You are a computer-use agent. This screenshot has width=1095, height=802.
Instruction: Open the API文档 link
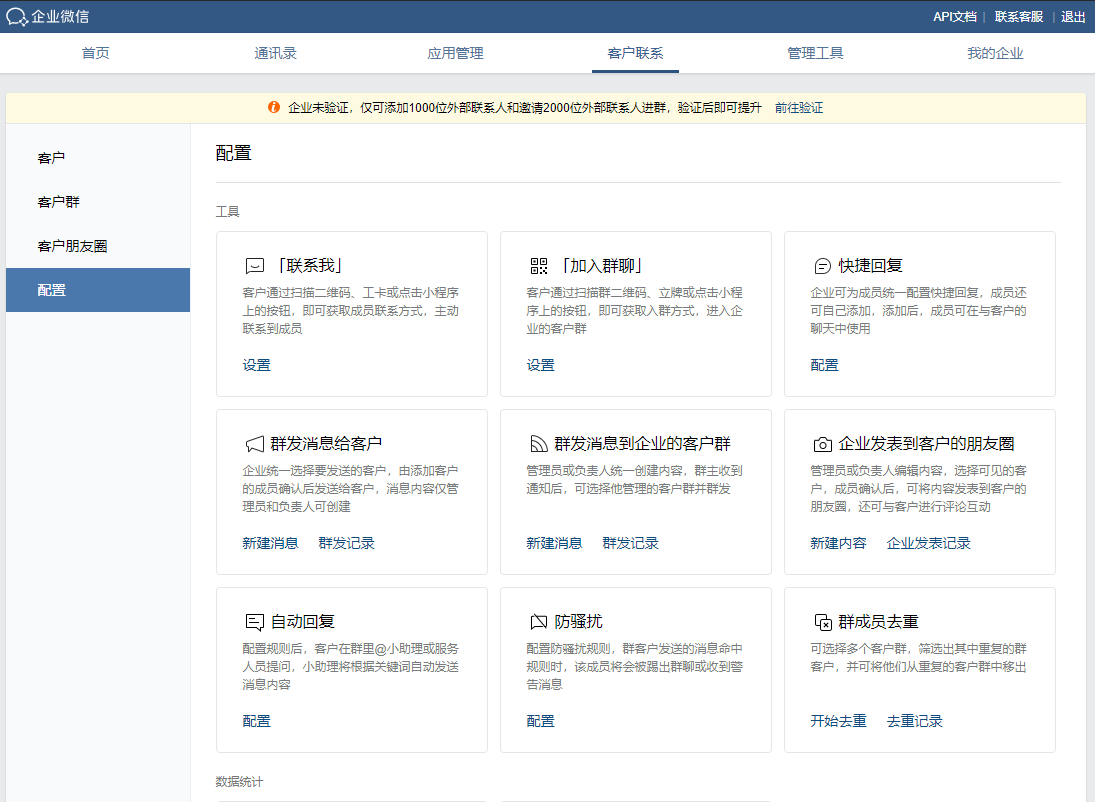(x=954, y=17)
